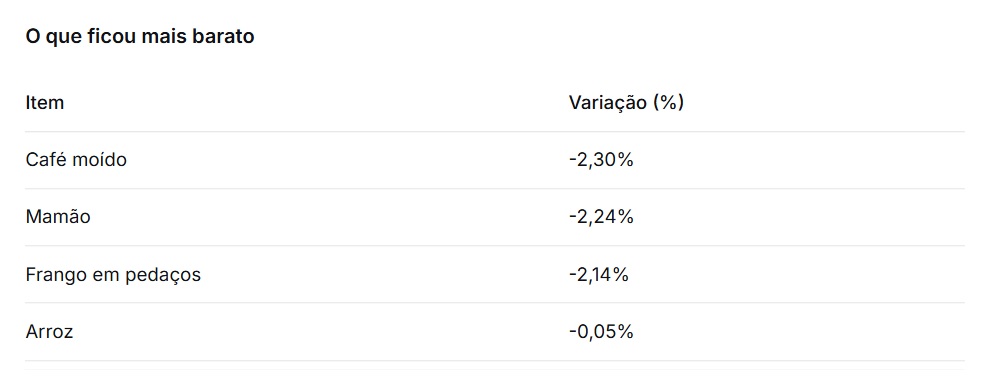The width and height of the screenshot is (1002, 381).
Task: Click the 'Café moído' row label
Action: (76, 159)
